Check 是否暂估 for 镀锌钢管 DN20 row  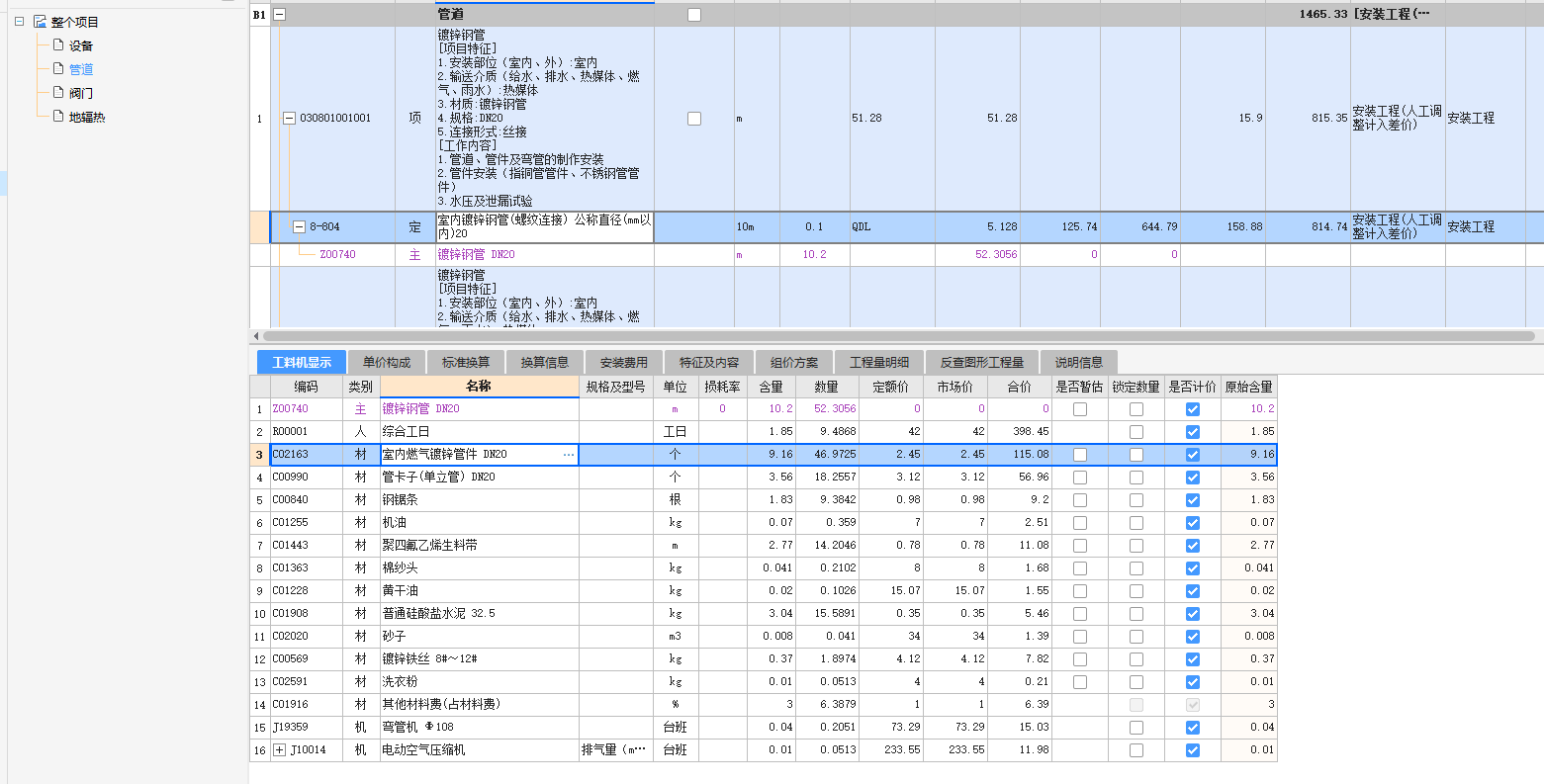pos(1080,409)
